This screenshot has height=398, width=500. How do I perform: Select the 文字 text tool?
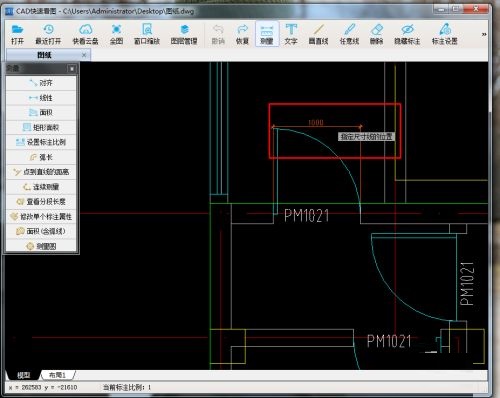click(291, 34)
